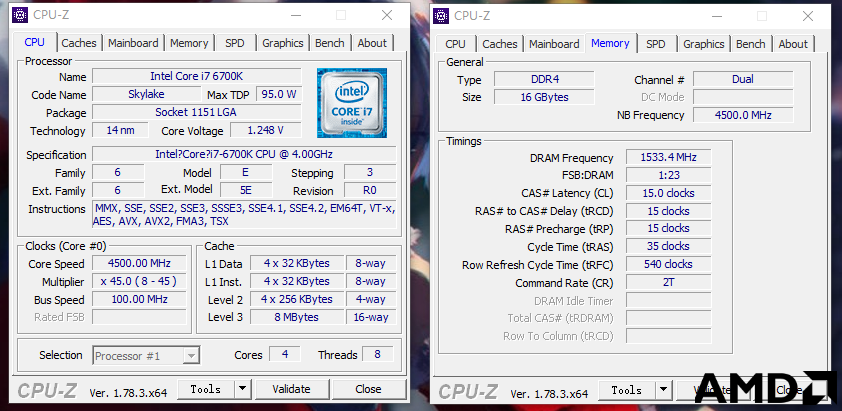Open the SPD tab in left CPU-Z window
Screen dimensions: 842x411
tap(235, 43)
